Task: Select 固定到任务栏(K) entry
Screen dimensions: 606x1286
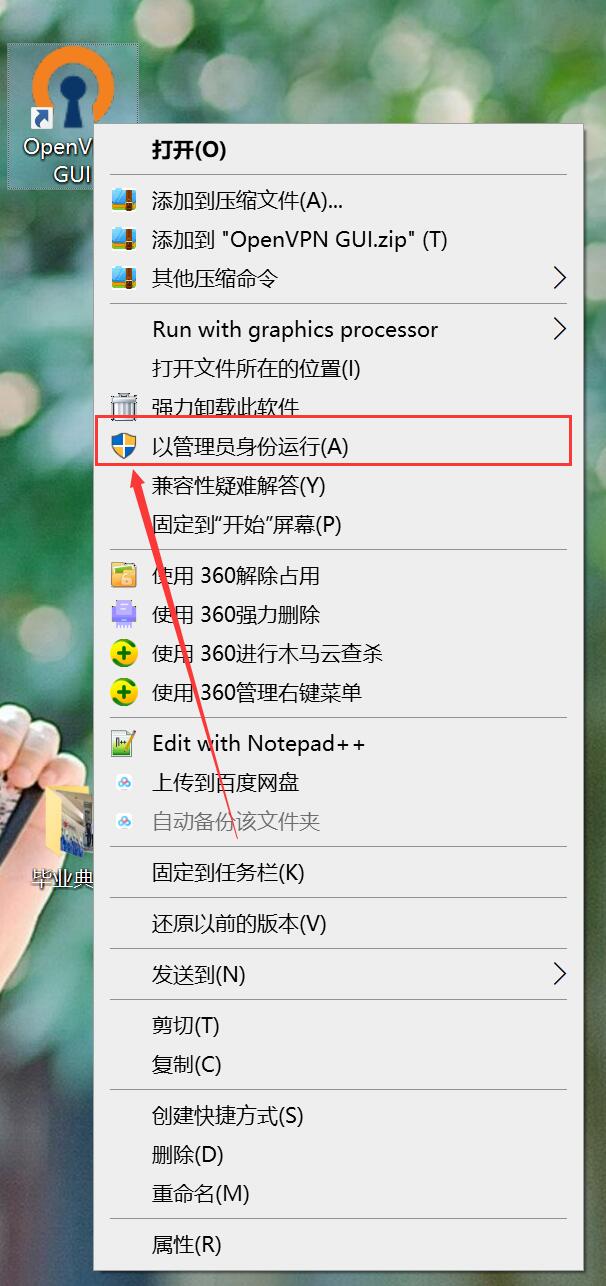Action: (228, 872)
